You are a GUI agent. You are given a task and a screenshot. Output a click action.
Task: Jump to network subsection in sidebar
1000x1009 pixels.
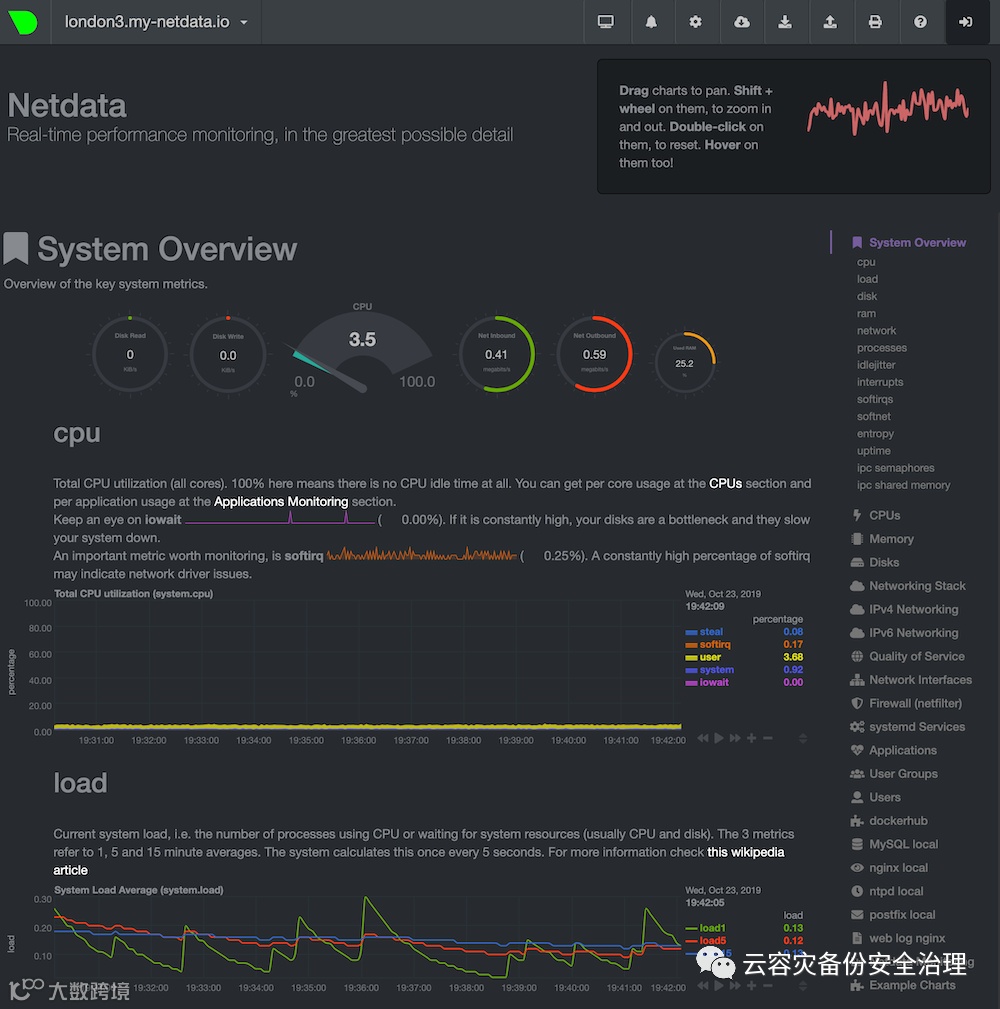coord(876,331)
